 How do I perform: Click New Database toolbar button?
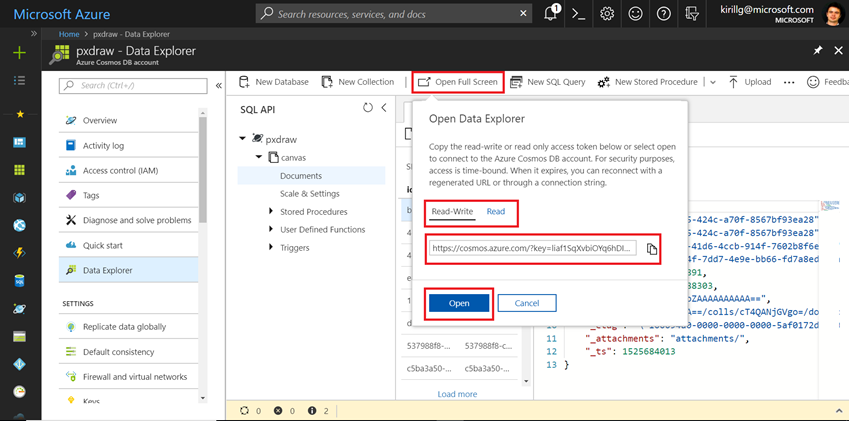(274, 82)
